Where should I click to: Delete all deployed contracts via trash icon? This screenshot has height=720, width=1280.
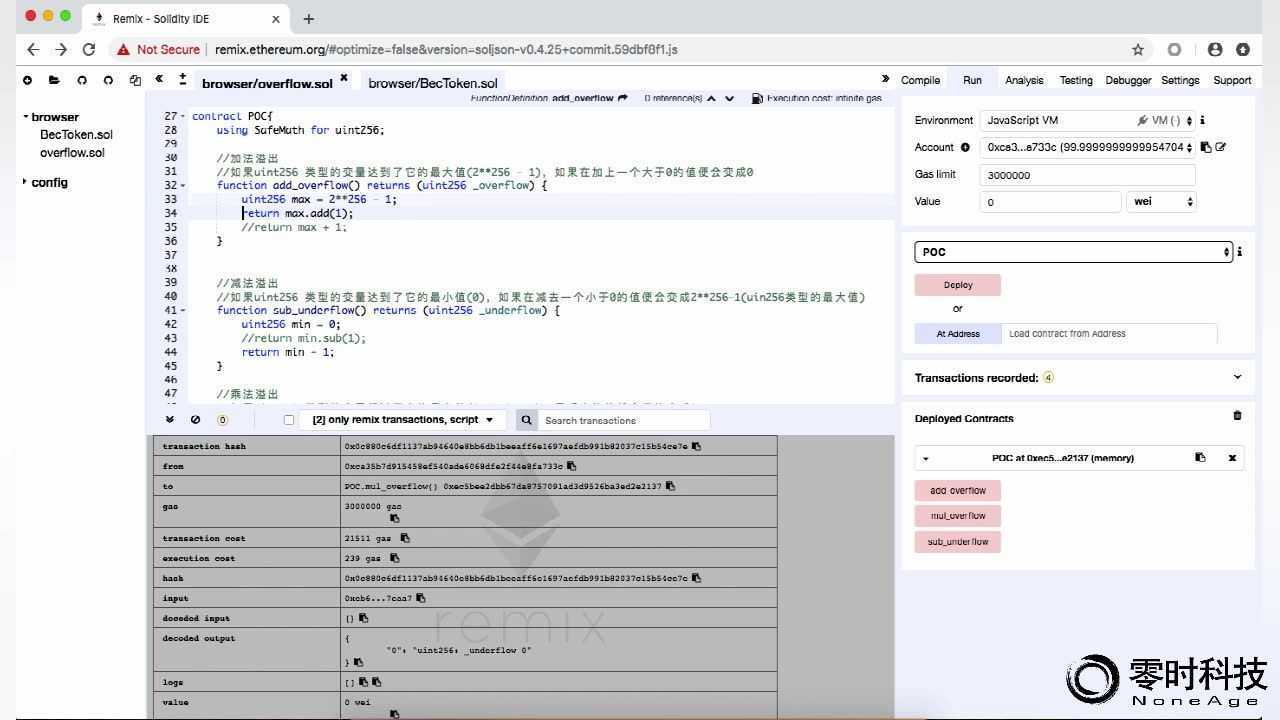tap(1237, 416)
